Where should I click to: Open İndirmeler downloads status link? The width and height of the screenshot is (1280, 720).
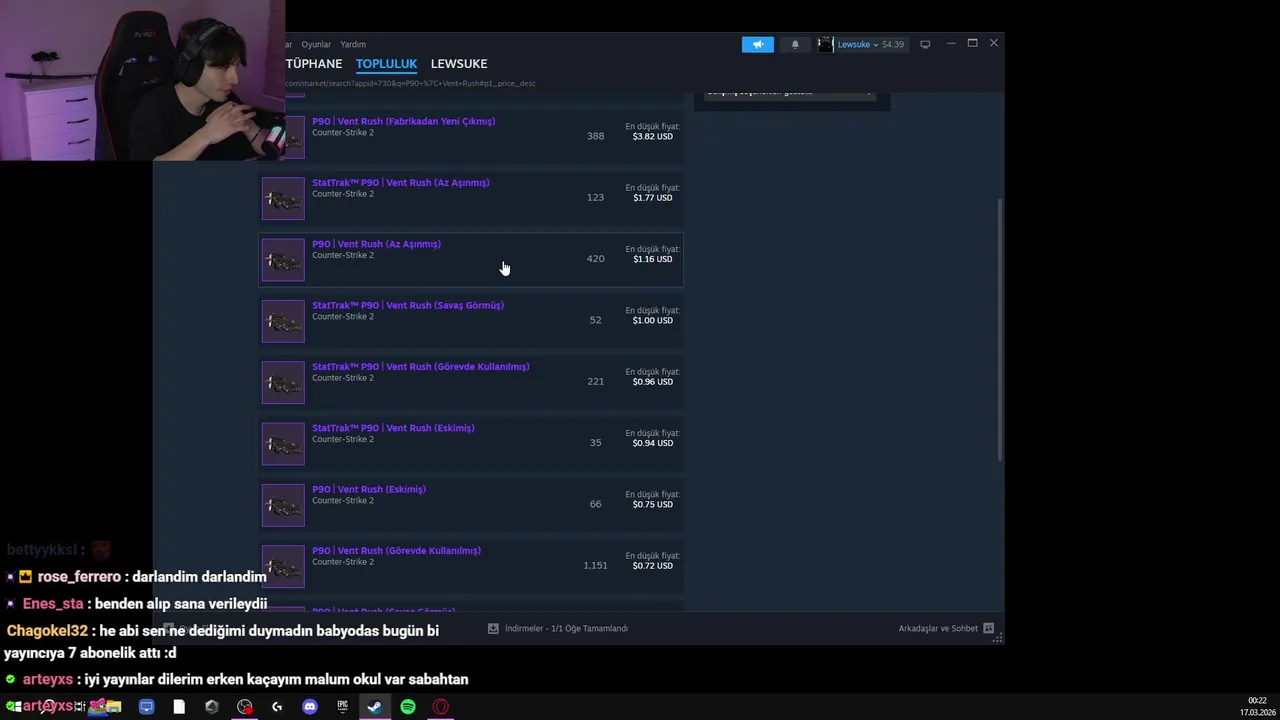click(x=566, y=628)
